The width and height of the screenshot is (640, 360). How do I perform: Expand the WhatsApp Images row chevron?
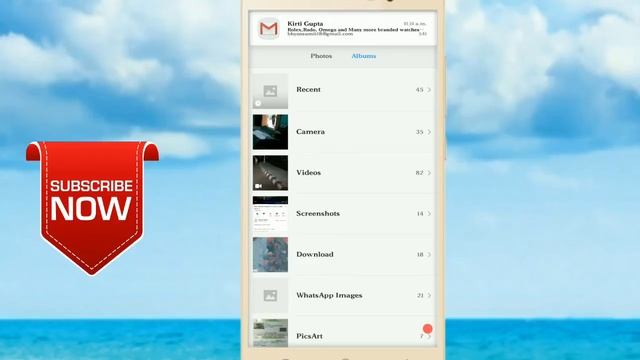[429, 296]
